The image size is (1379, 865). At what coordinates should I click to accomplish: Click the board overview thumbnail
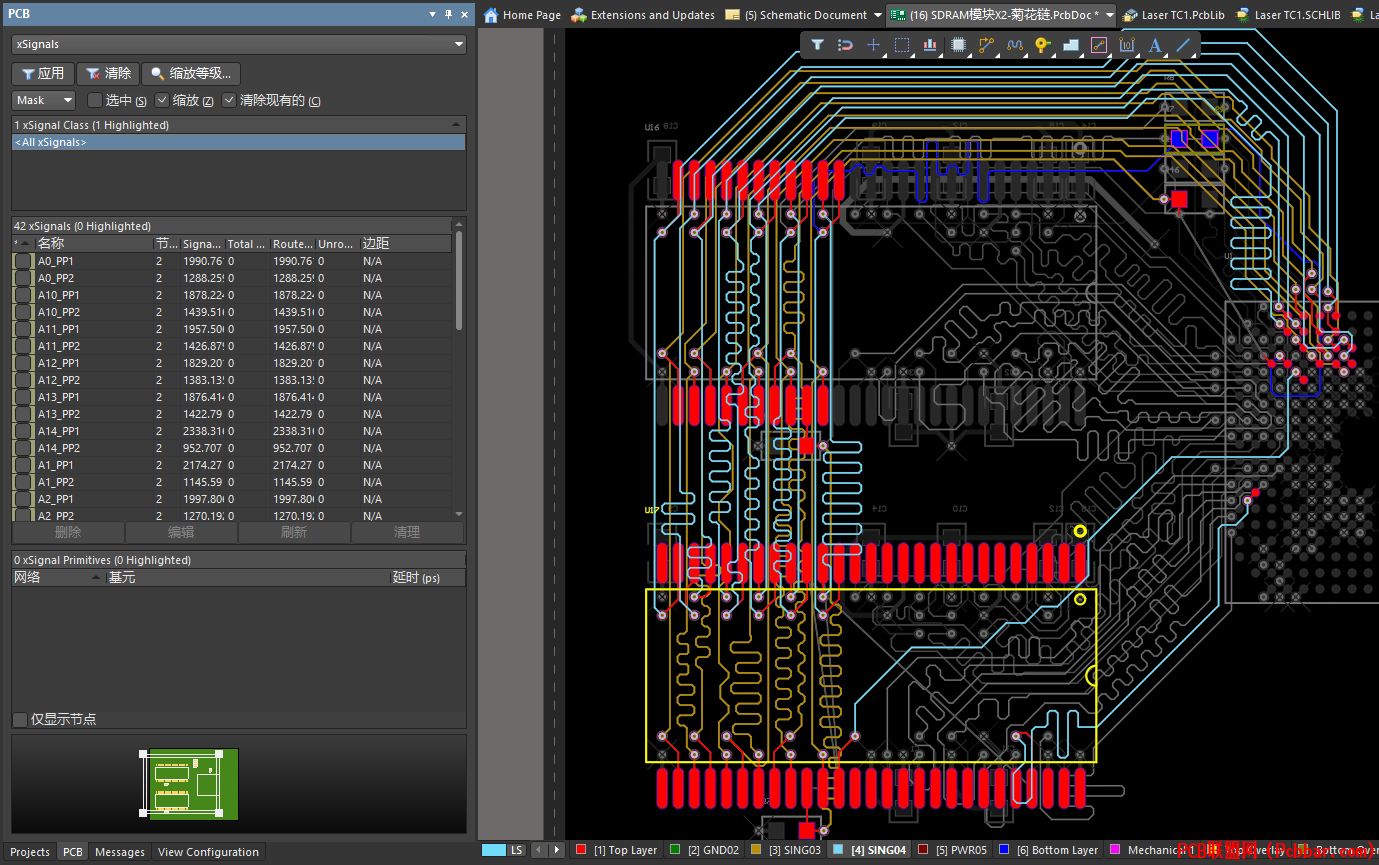click(x=190, y=784)
